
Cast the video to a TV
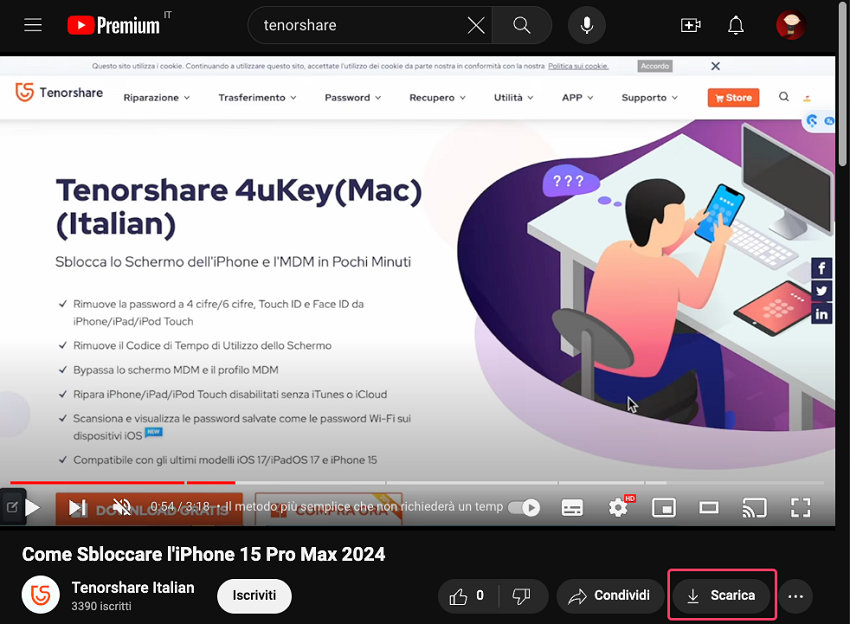(x=754, y=507)
